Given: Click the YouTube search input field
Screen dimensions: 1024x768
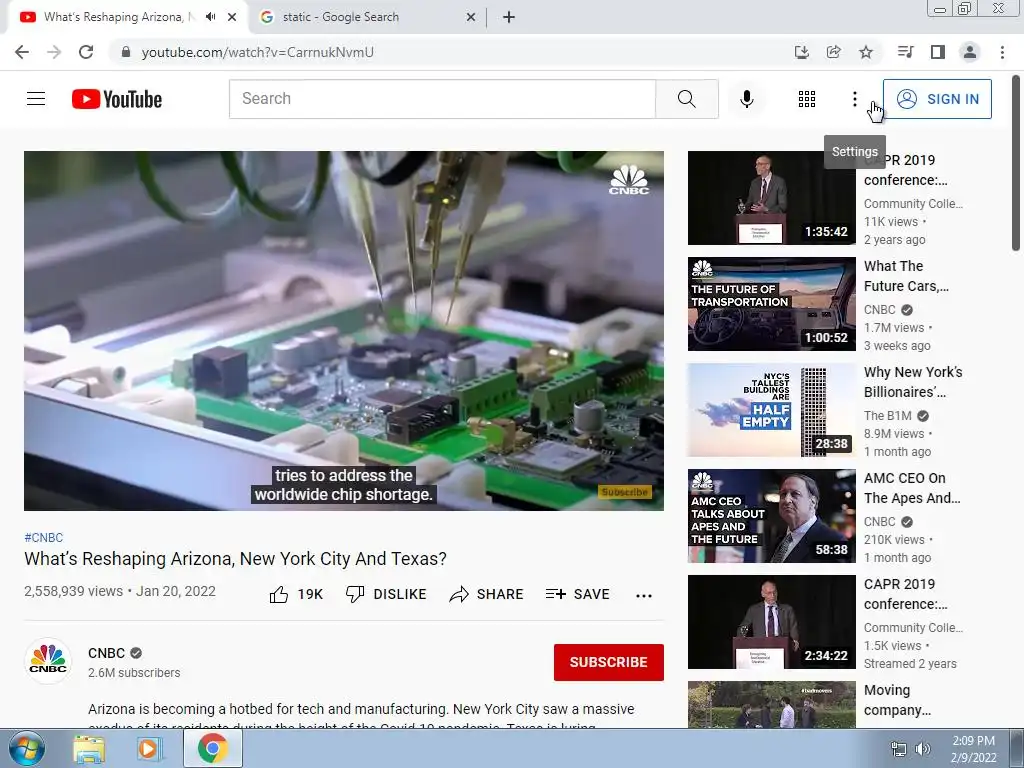Looking at the screenshot, I should coord(442,99).
